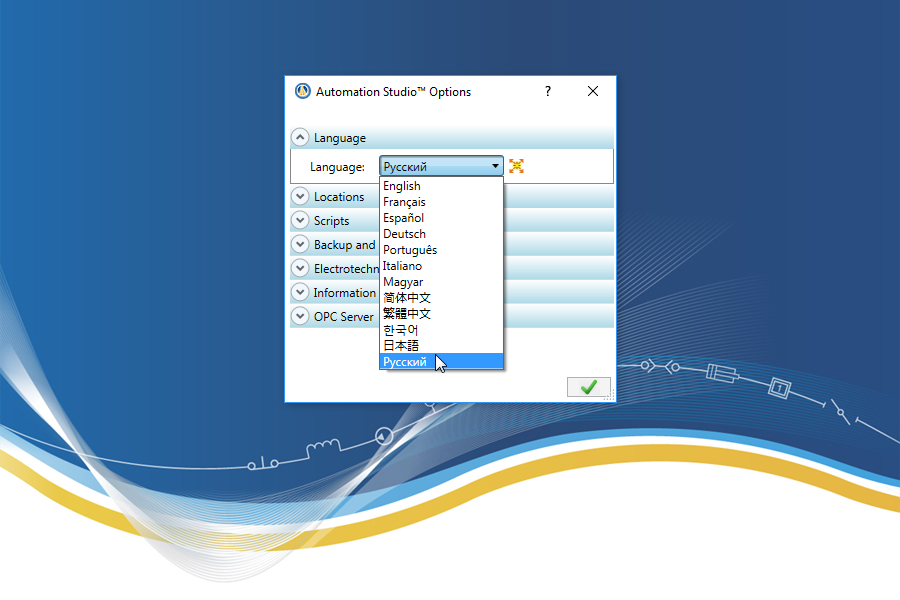This screenshot has height=600, width=900.
Task: Select highlighted Русский in the dropdown list
Action: [x=441, y=362]
